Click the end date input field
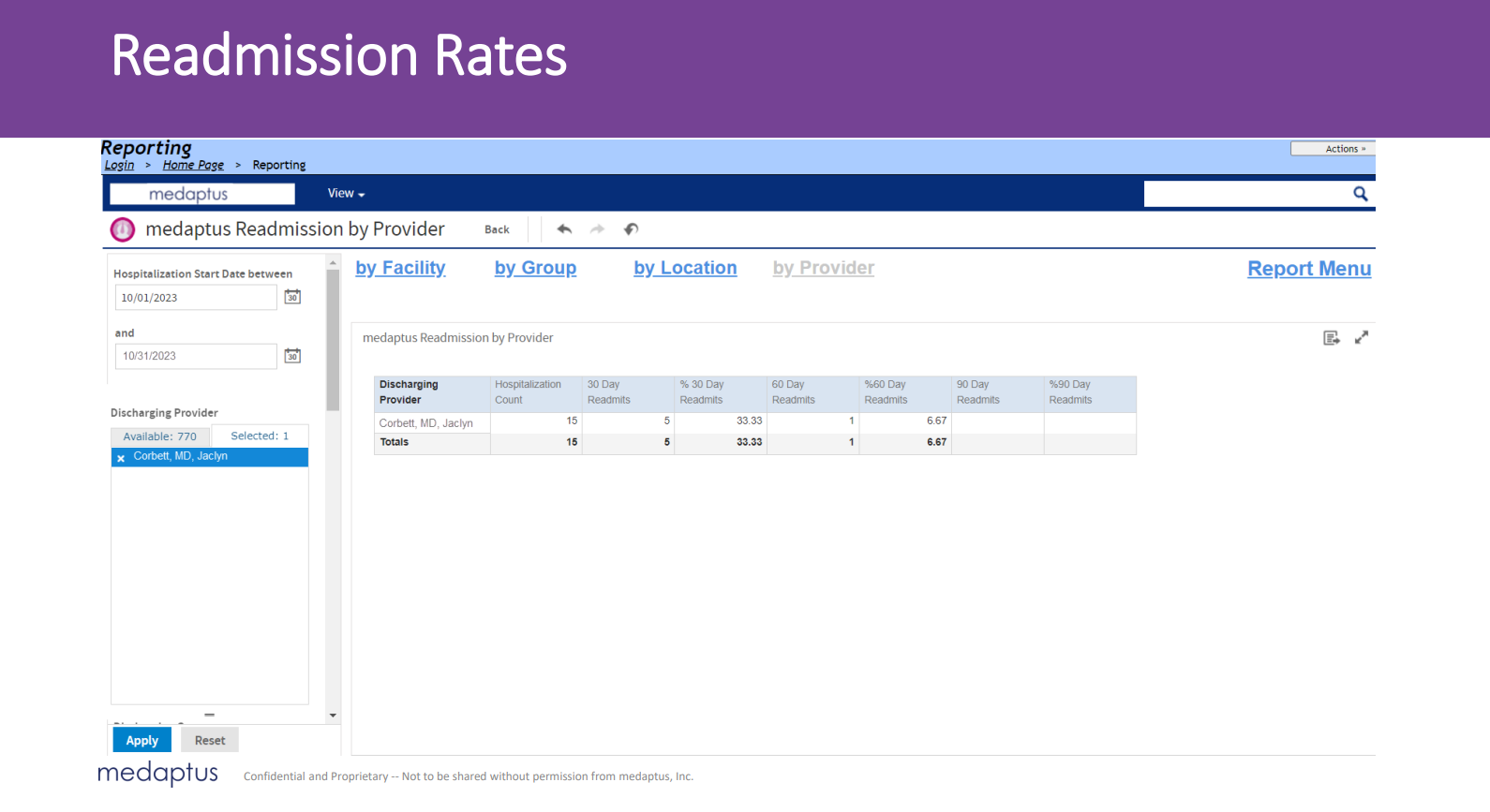Viewport: 1490px width, 812px height. [196, 356]
